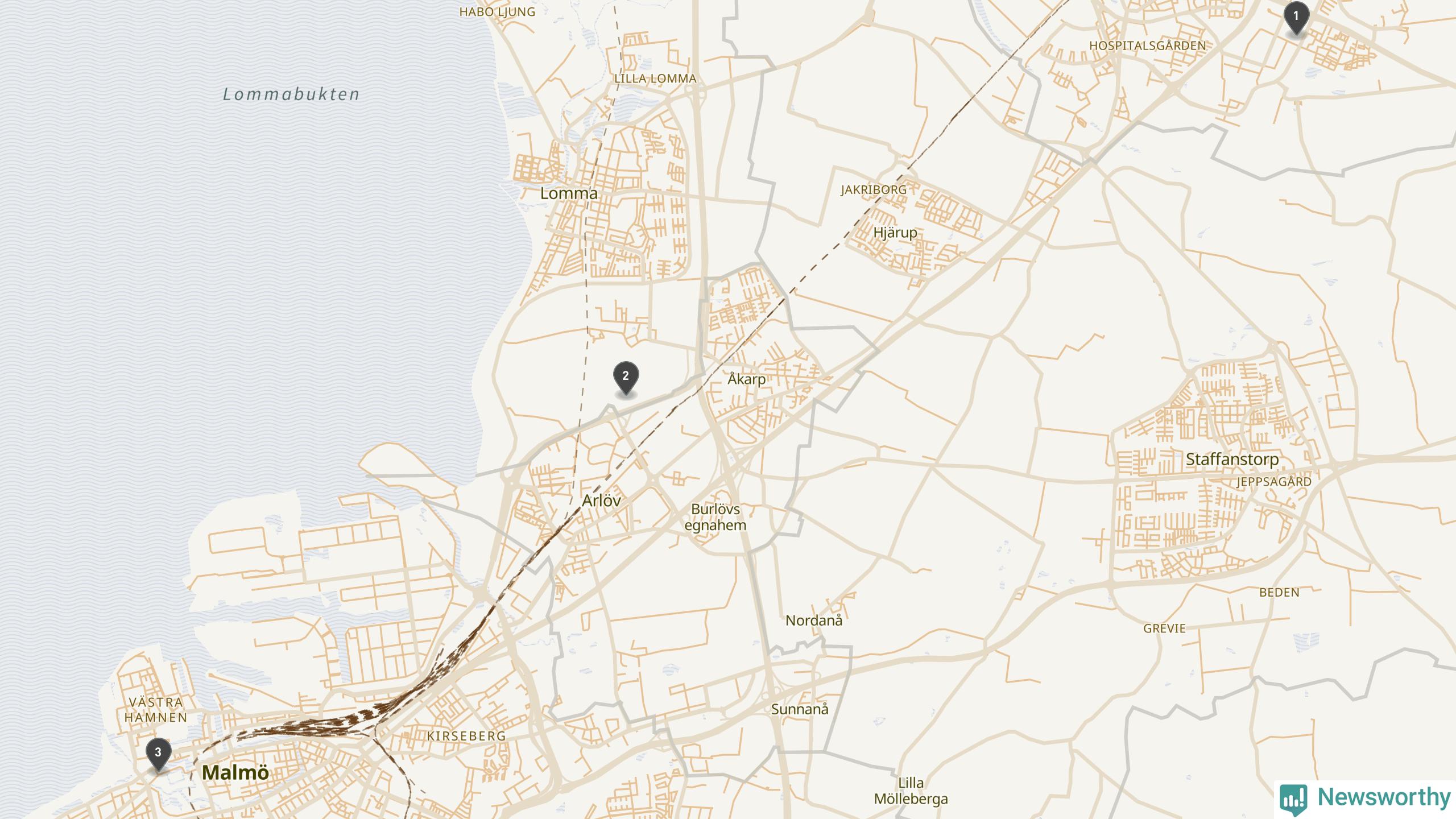Viewport: 1456px width, 819px height.
Task: Select the Jakriborg label
Action: (874, 189)
